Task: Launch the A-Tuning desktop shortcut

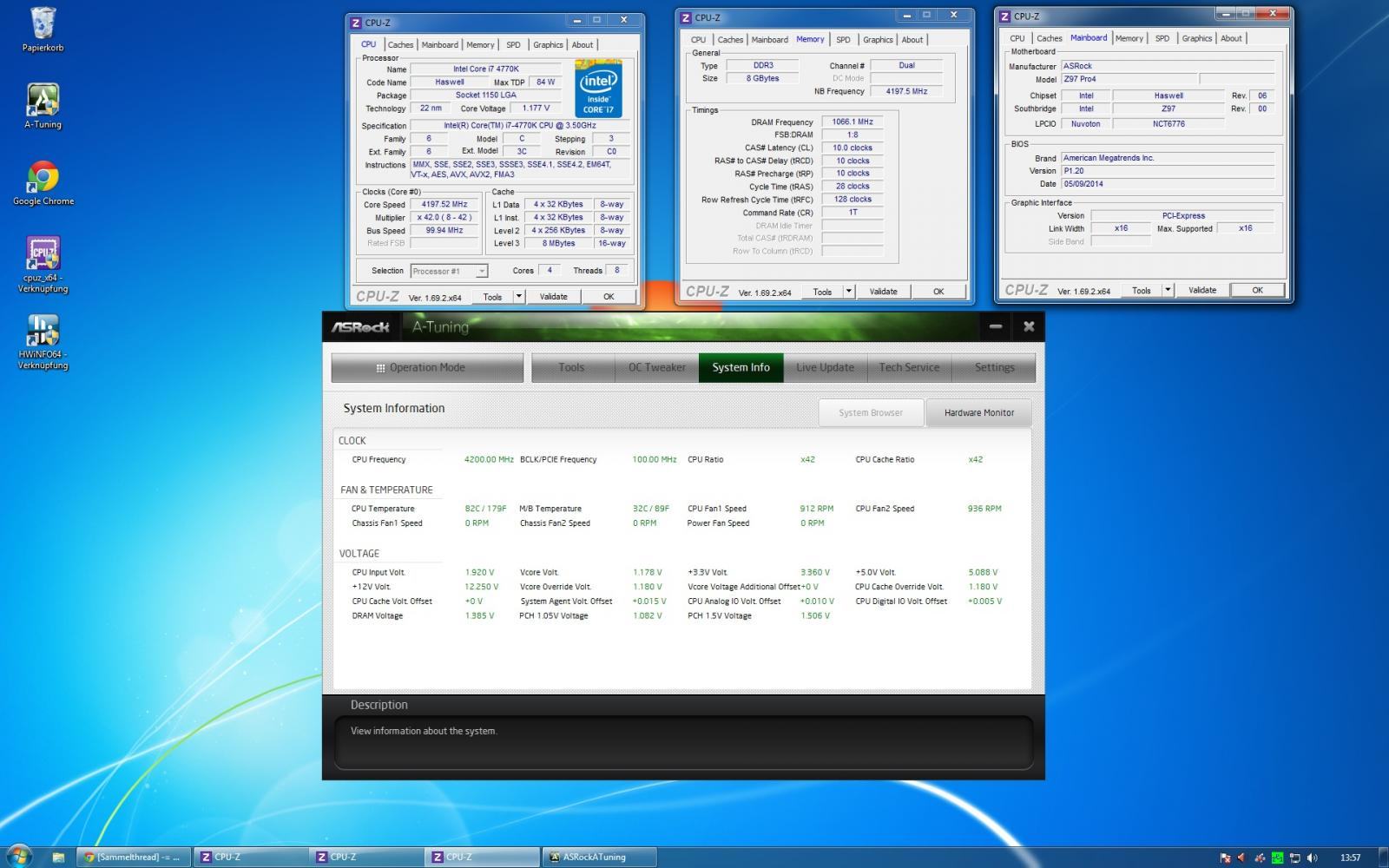Action: (x=43, y=107)
